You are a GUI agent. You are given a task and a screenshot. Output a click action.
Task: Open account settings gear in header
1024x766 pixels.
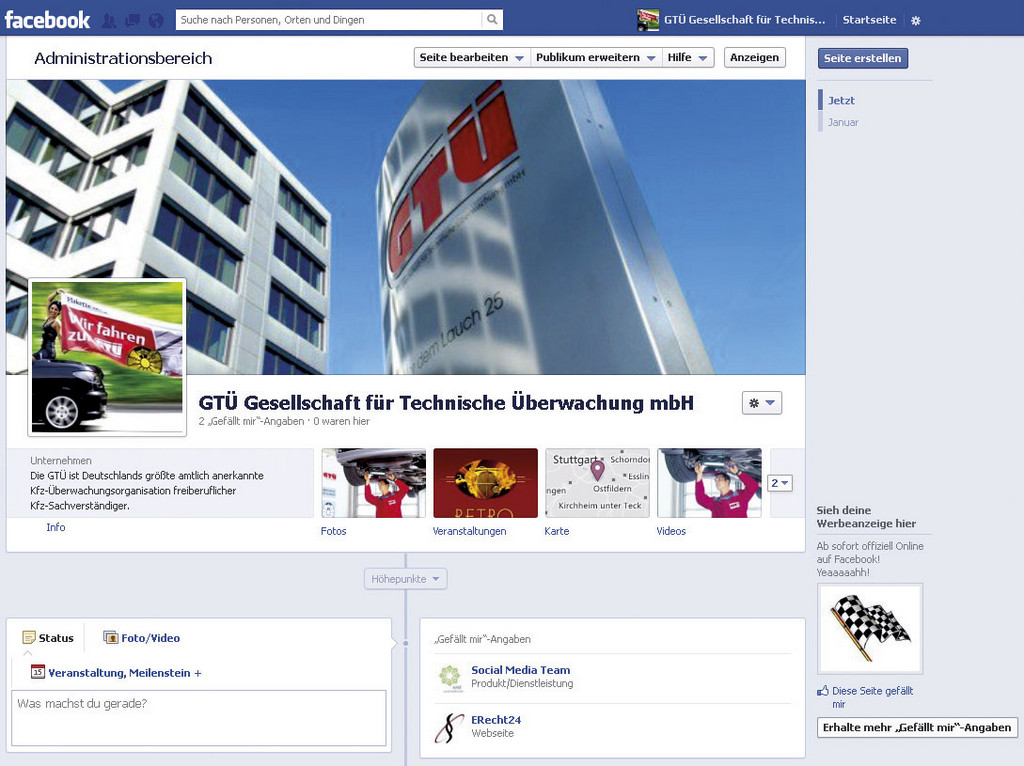[916, 21]
